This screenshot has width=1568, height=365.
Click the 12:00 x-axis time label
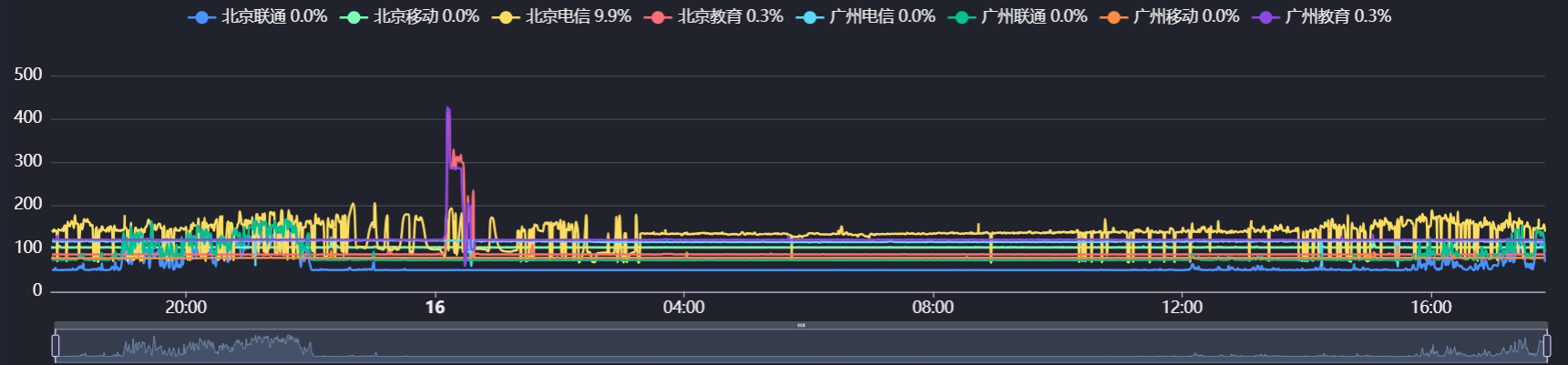click(x=1182, y=308)
